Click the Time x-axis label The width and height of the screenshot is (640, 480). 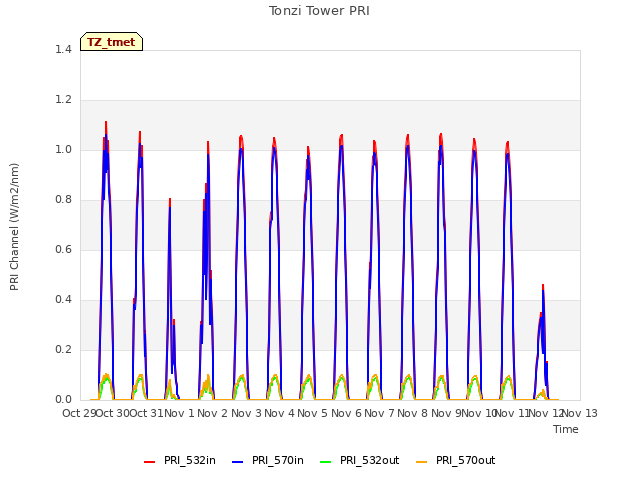566,429
